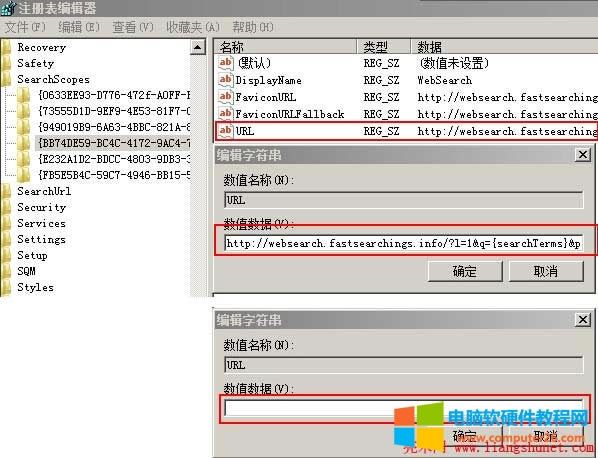Viewport: 598px width, 458px height.
Task: Click the ab icon beside FaviconURL
Action: pos(225,96)
